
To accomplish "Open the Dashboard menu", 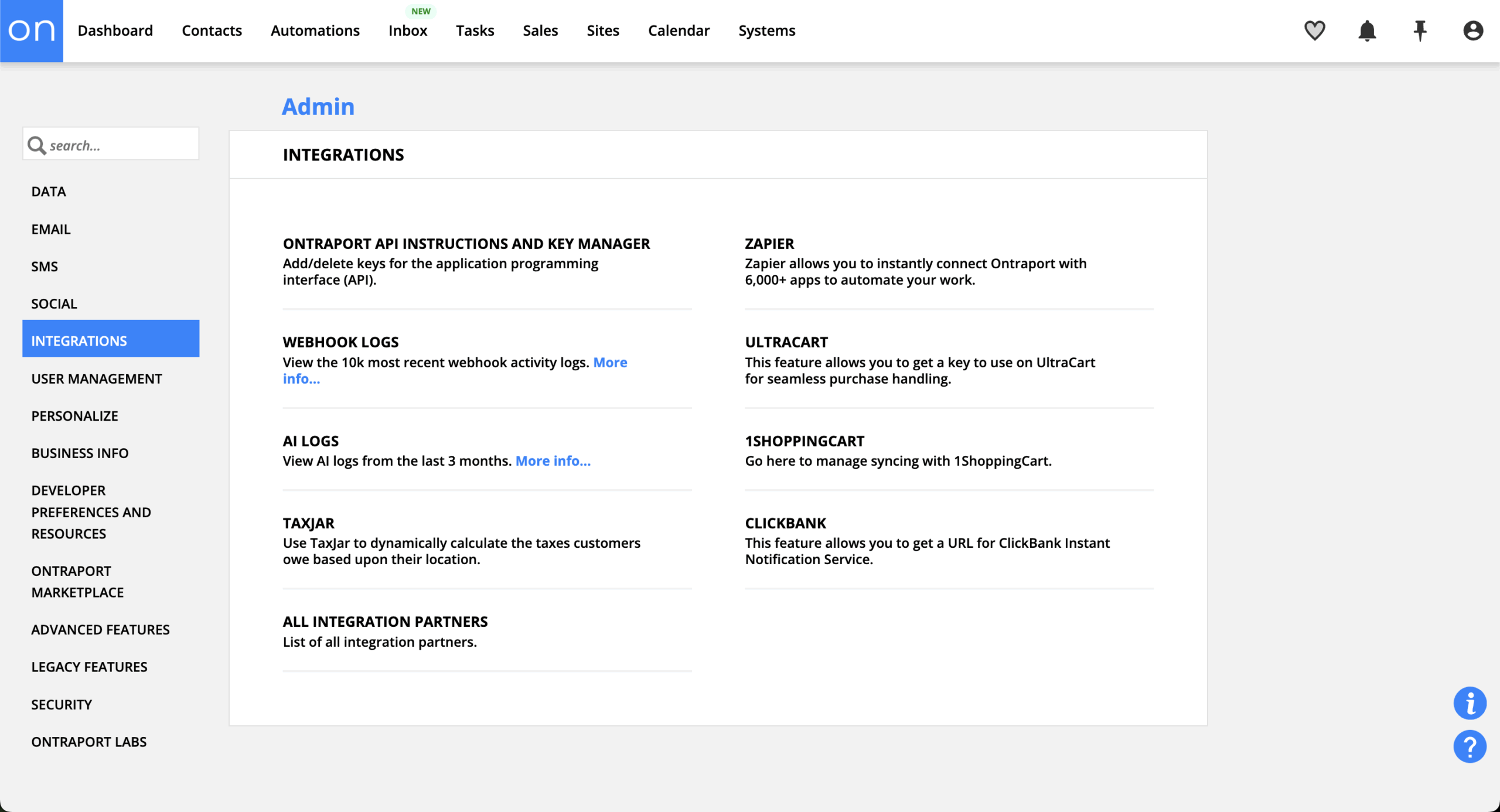I will click(x=115, y=30).
